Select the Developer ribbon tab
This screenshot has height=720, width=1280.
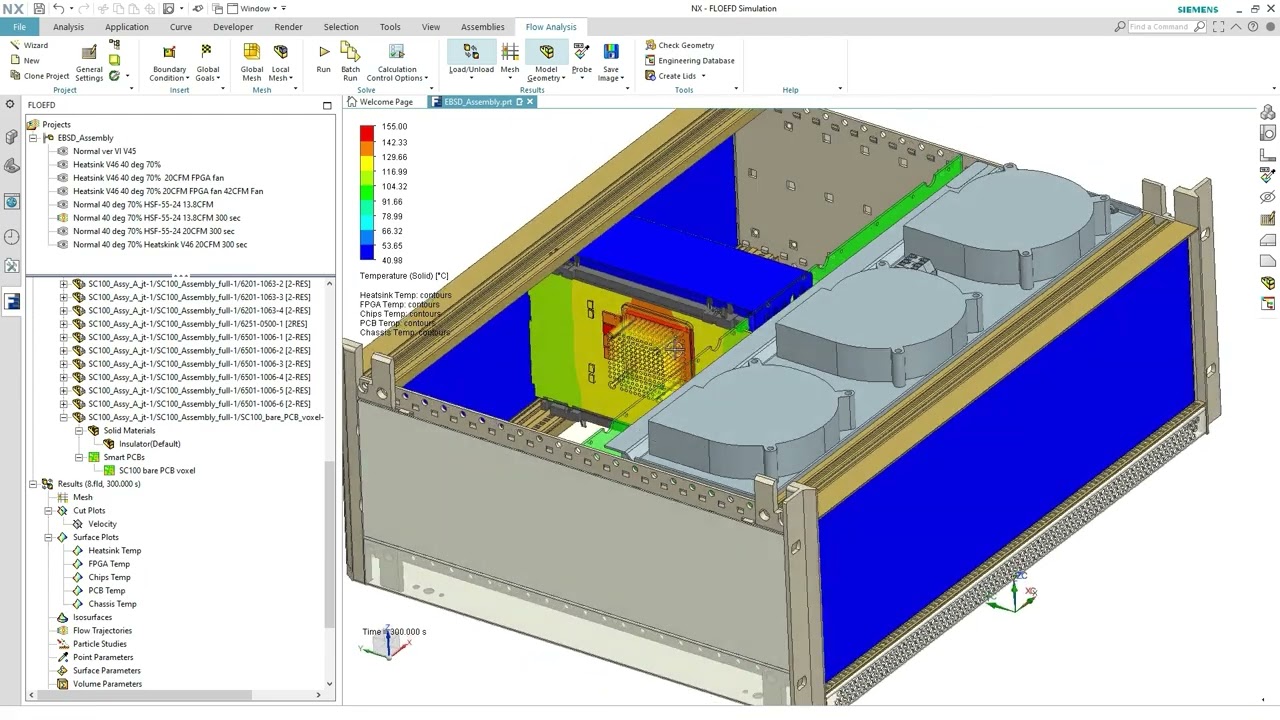[x=233, y=27]
